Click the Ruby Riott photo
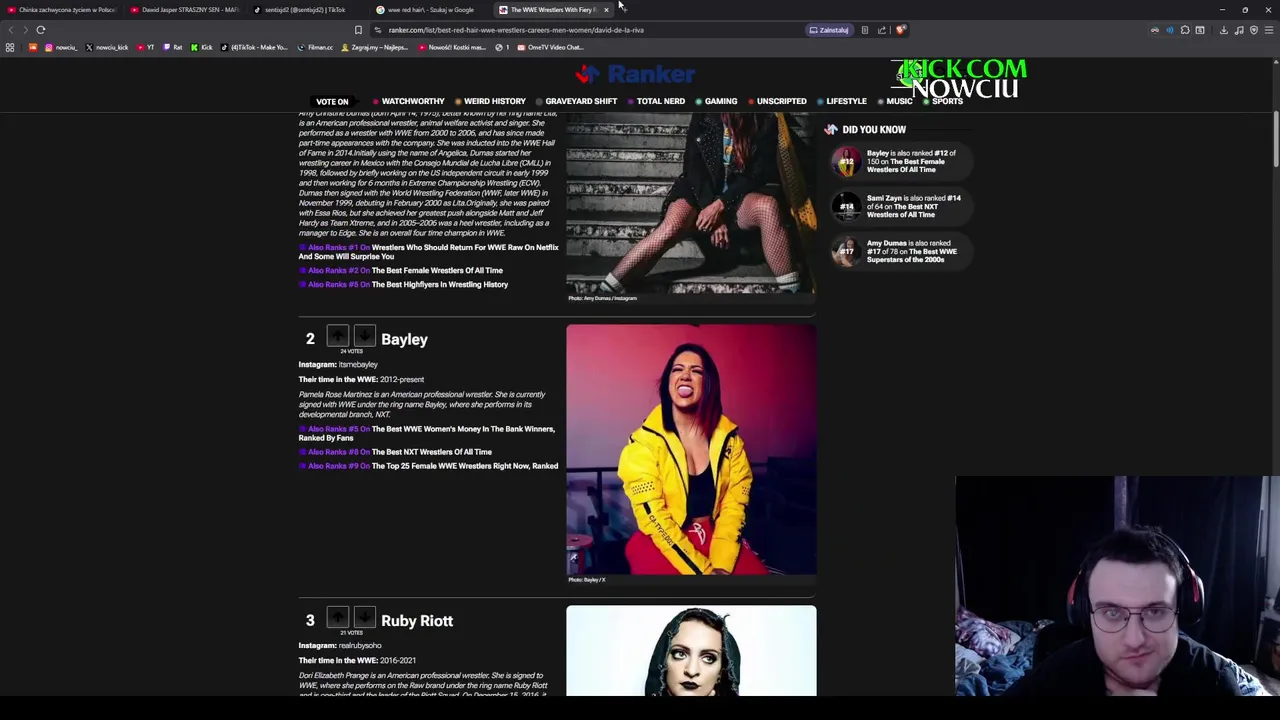This screenshot has height=720, width=1280. [691, 651]
